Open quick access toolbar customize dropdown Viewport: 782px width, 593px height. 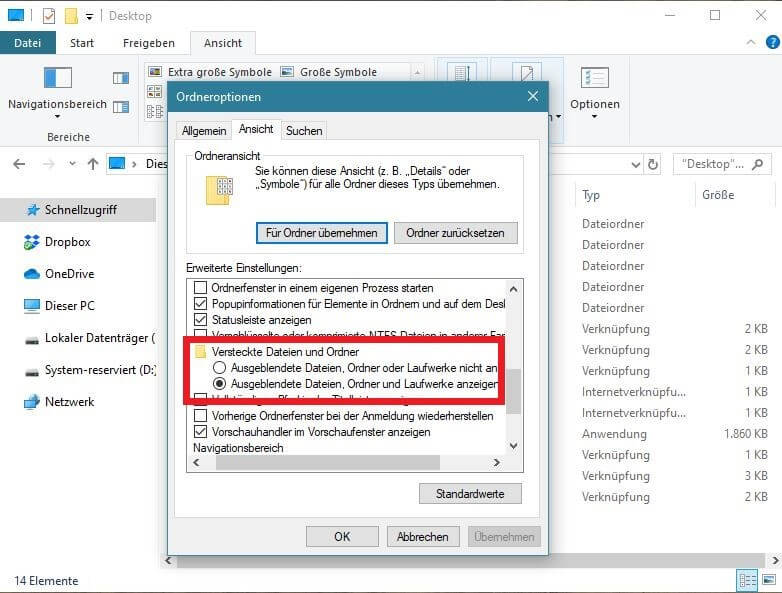pyautogui.click(x=89, y=16)
